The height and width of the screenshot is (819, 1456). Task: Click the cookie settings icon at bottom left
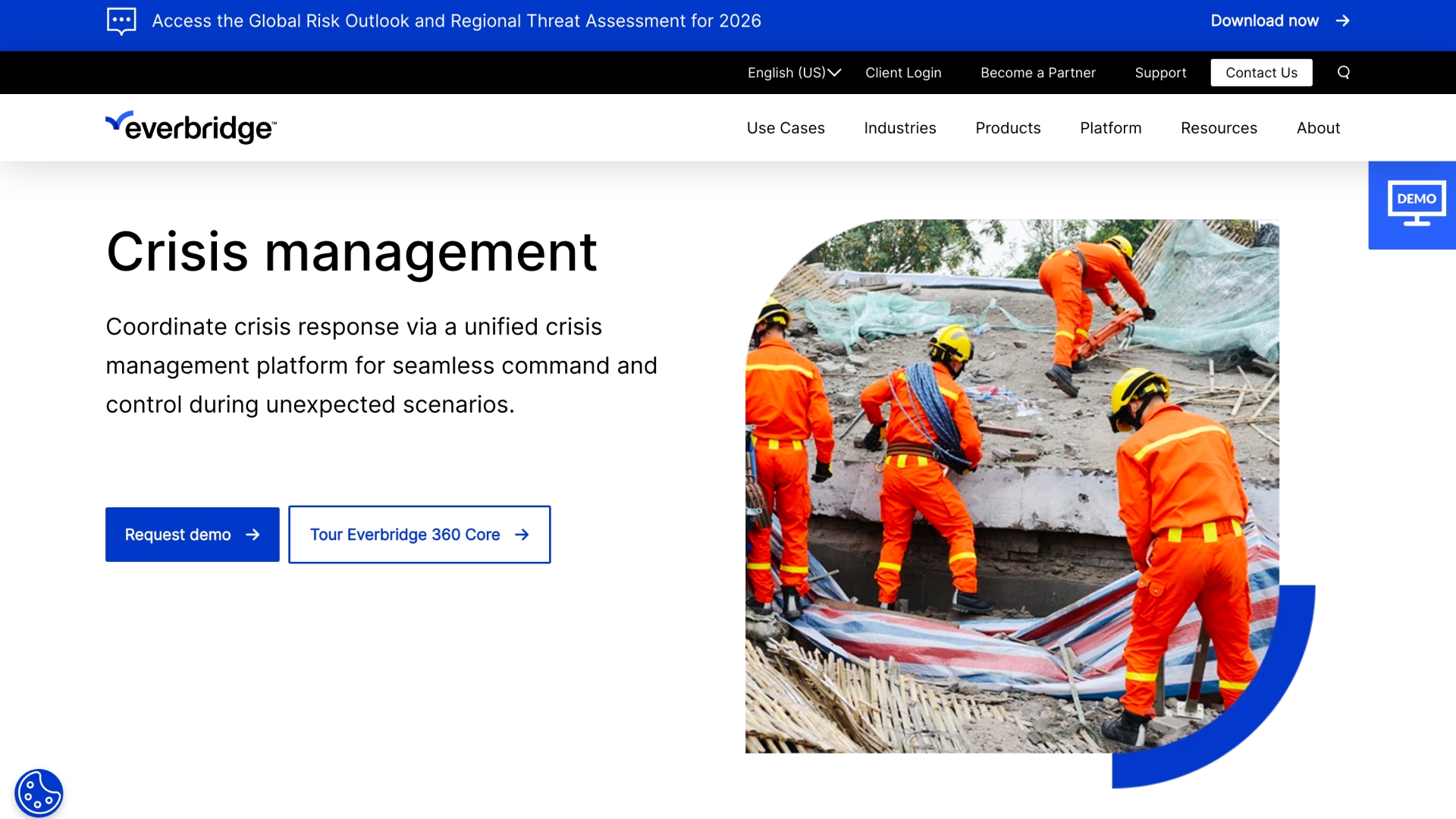[x=39, y=792]
